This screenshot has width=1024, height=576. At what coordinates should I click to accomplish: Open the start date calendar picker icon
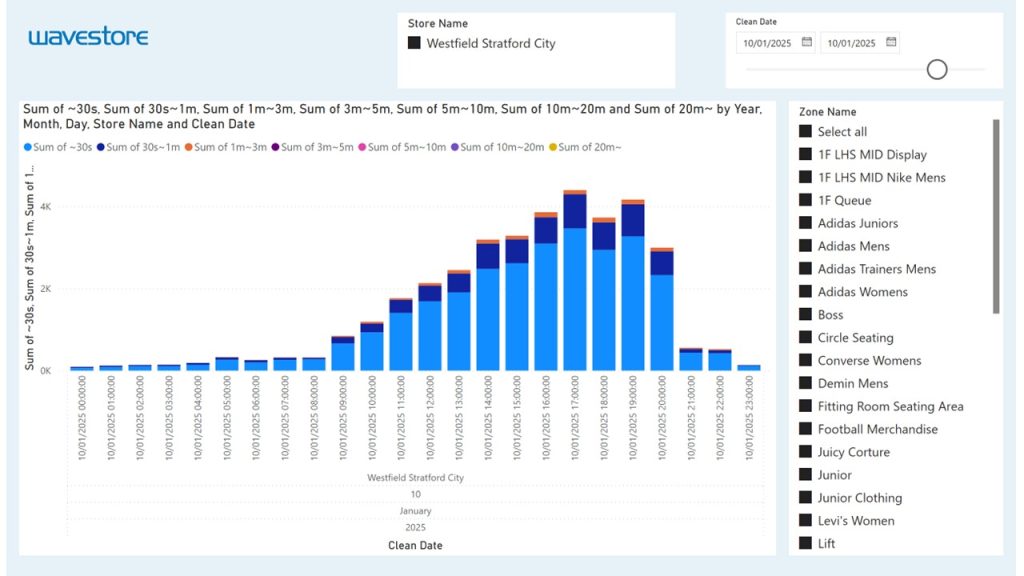tap(807, 42)
